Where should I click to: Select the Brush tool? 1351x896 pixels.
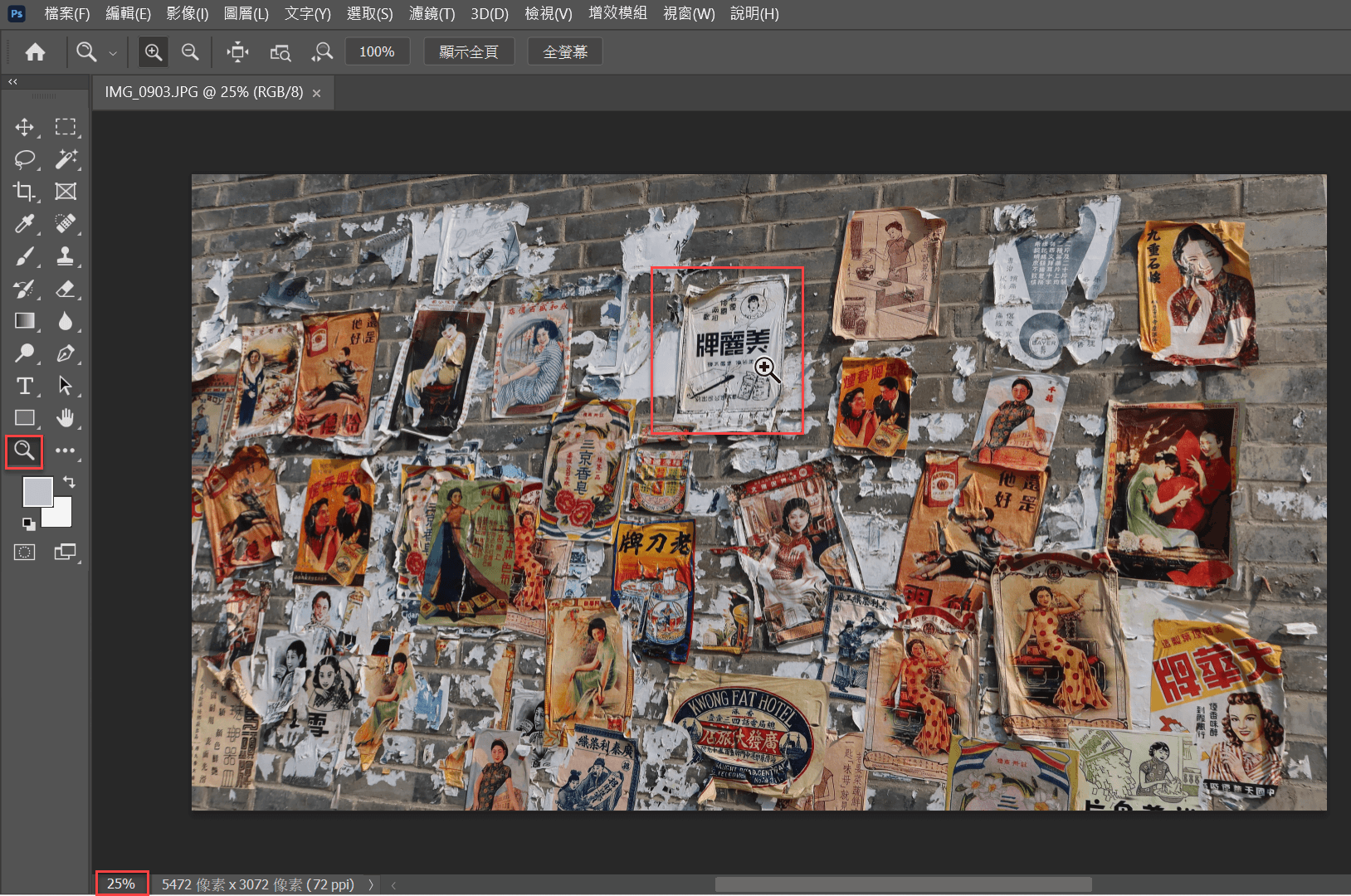coord(24,256)
